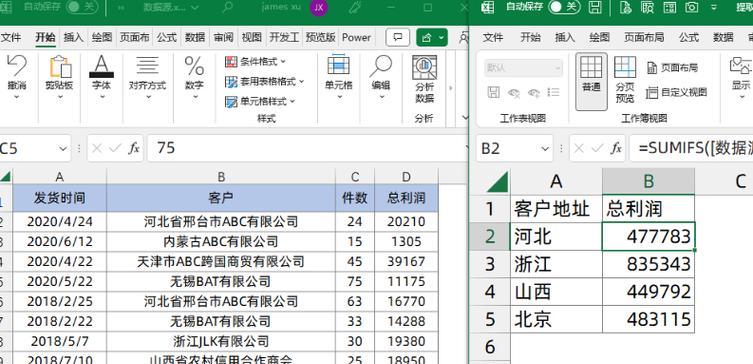Screen dimensions: 753x364
Task: Select the profit cell 39167
Action: [x=406, y=262]
